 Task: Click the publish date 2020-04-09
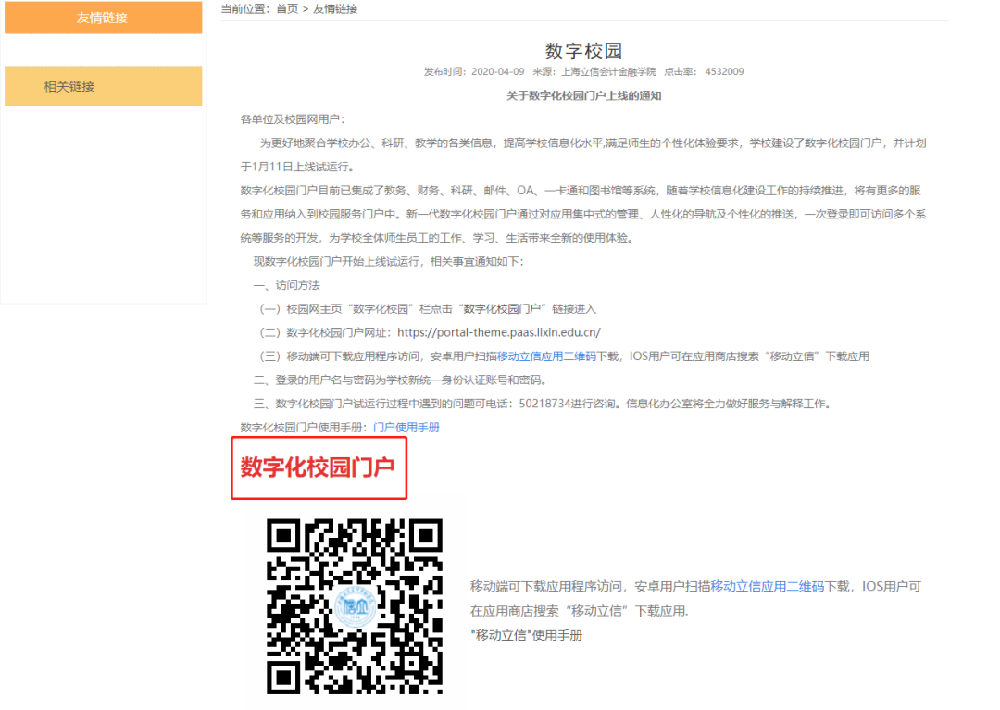click(x=495, y=72)
